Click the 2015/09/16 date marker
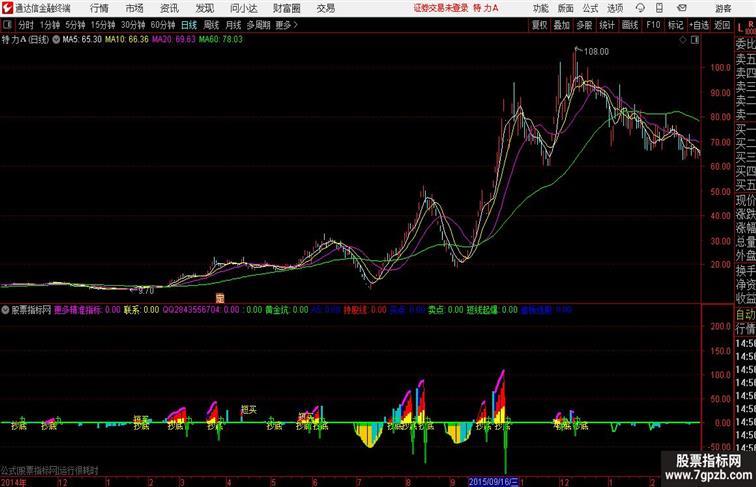 point(494,482)
